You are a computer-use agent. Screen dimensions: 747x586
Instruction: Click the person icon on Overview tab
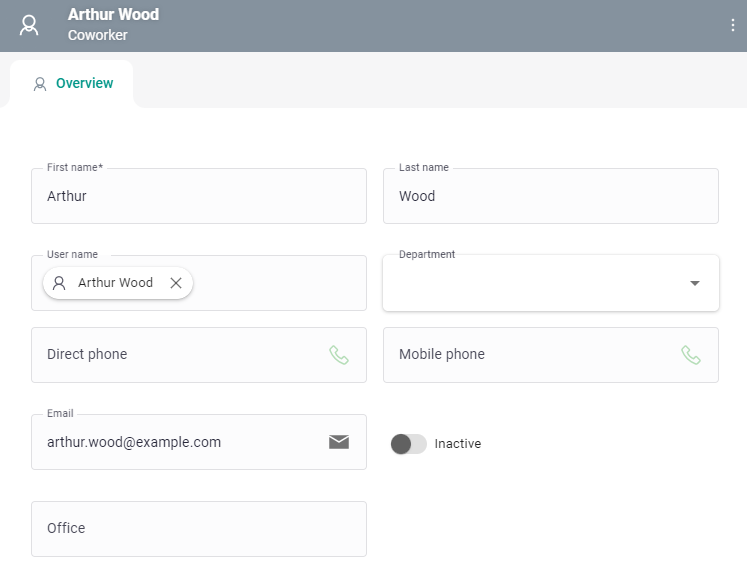(40, 84)
